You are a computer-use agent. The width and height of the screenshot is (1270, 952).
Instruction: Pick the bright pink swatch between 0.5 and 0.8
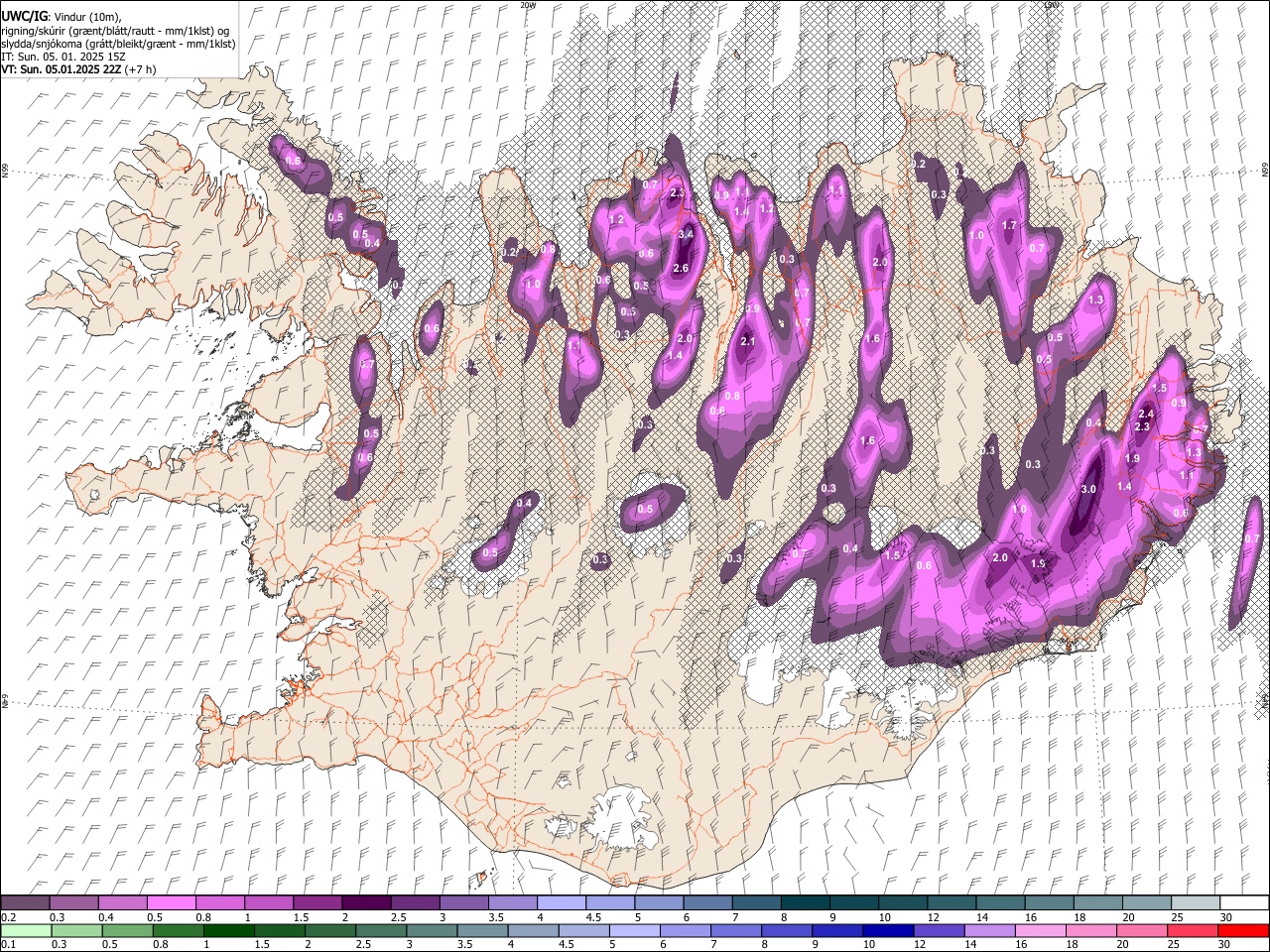171,902
